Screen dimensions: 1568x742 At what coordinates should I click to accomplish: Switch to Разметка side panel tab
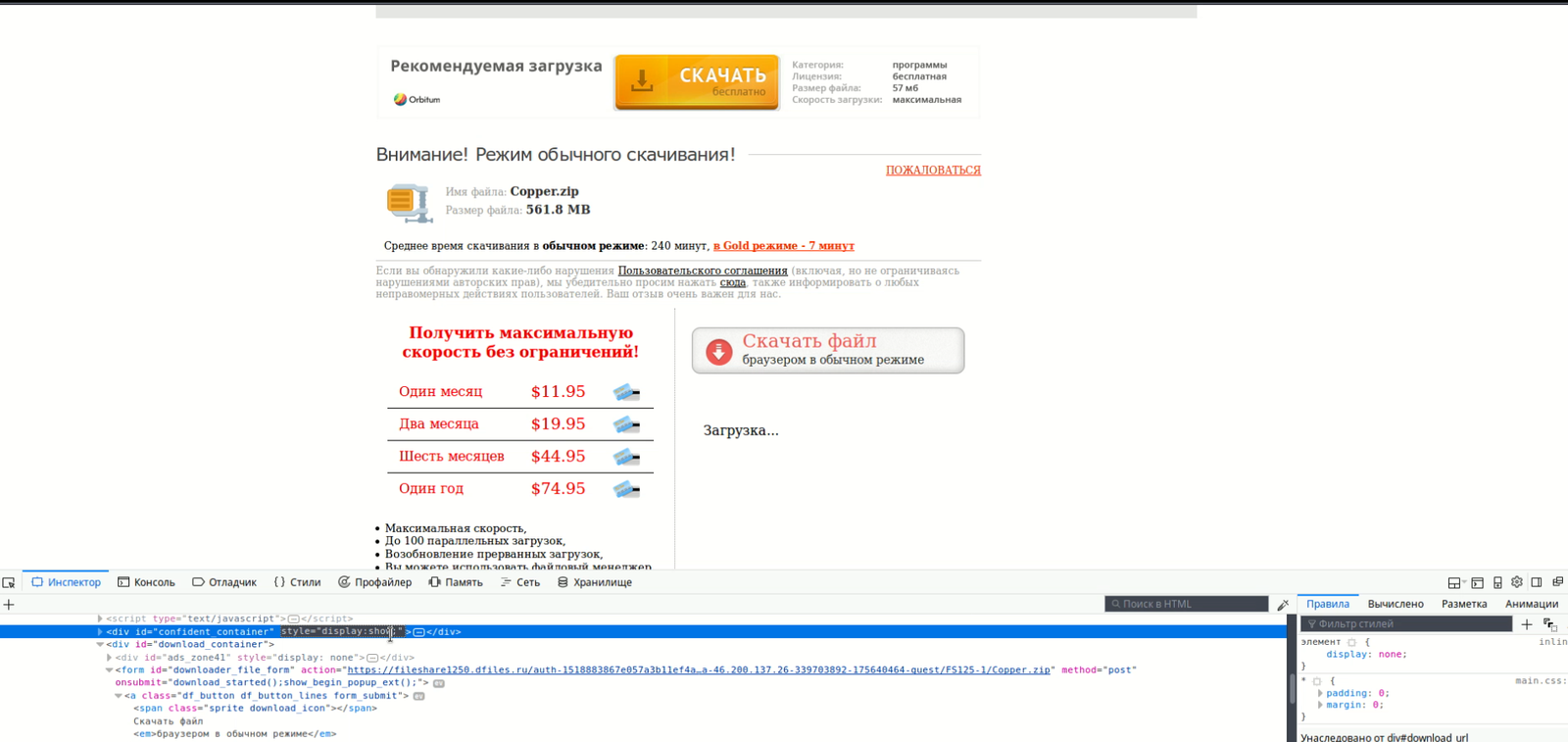1464,604
